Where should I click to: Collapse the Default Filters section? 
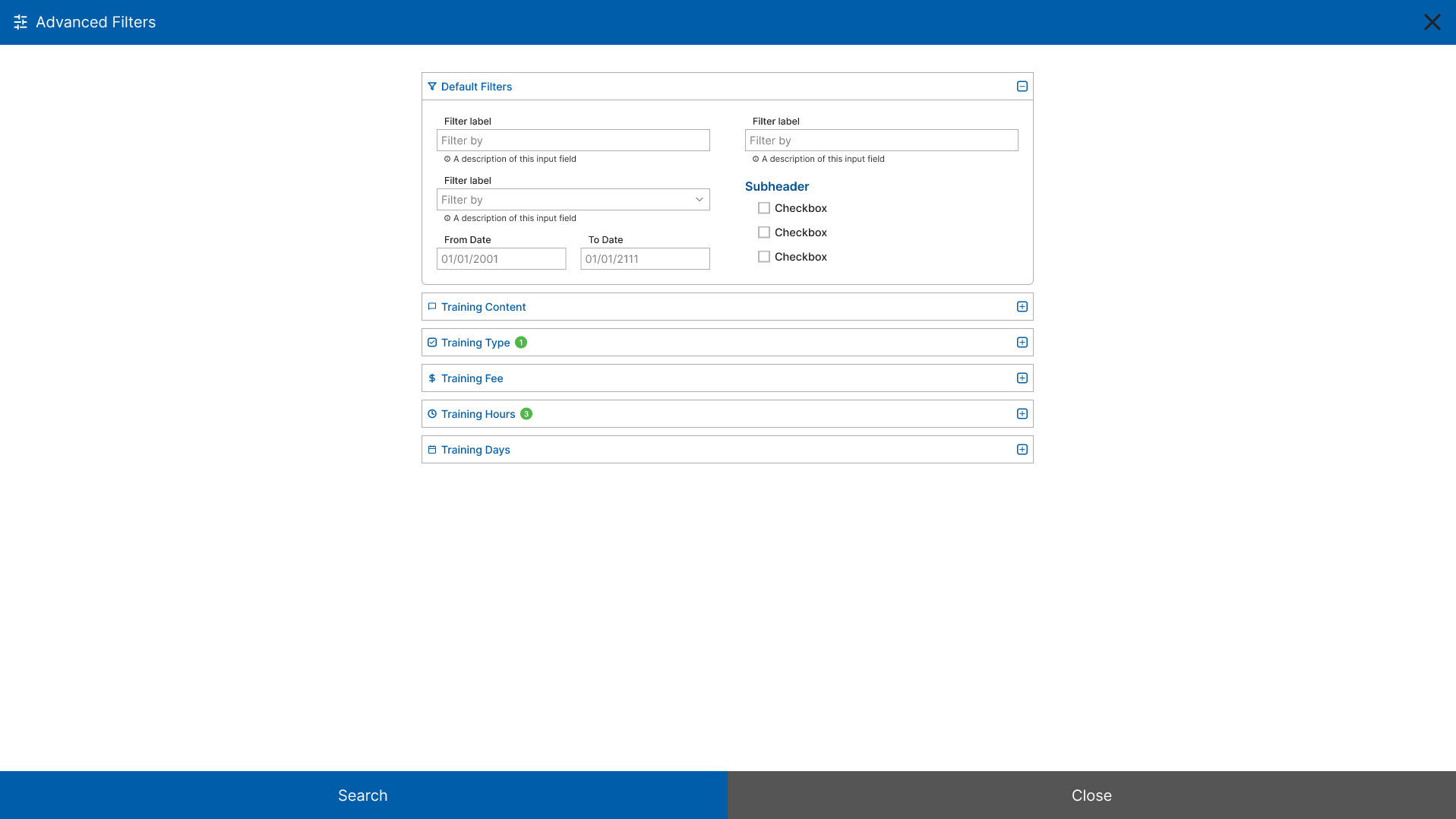(x=1022, y=86)
